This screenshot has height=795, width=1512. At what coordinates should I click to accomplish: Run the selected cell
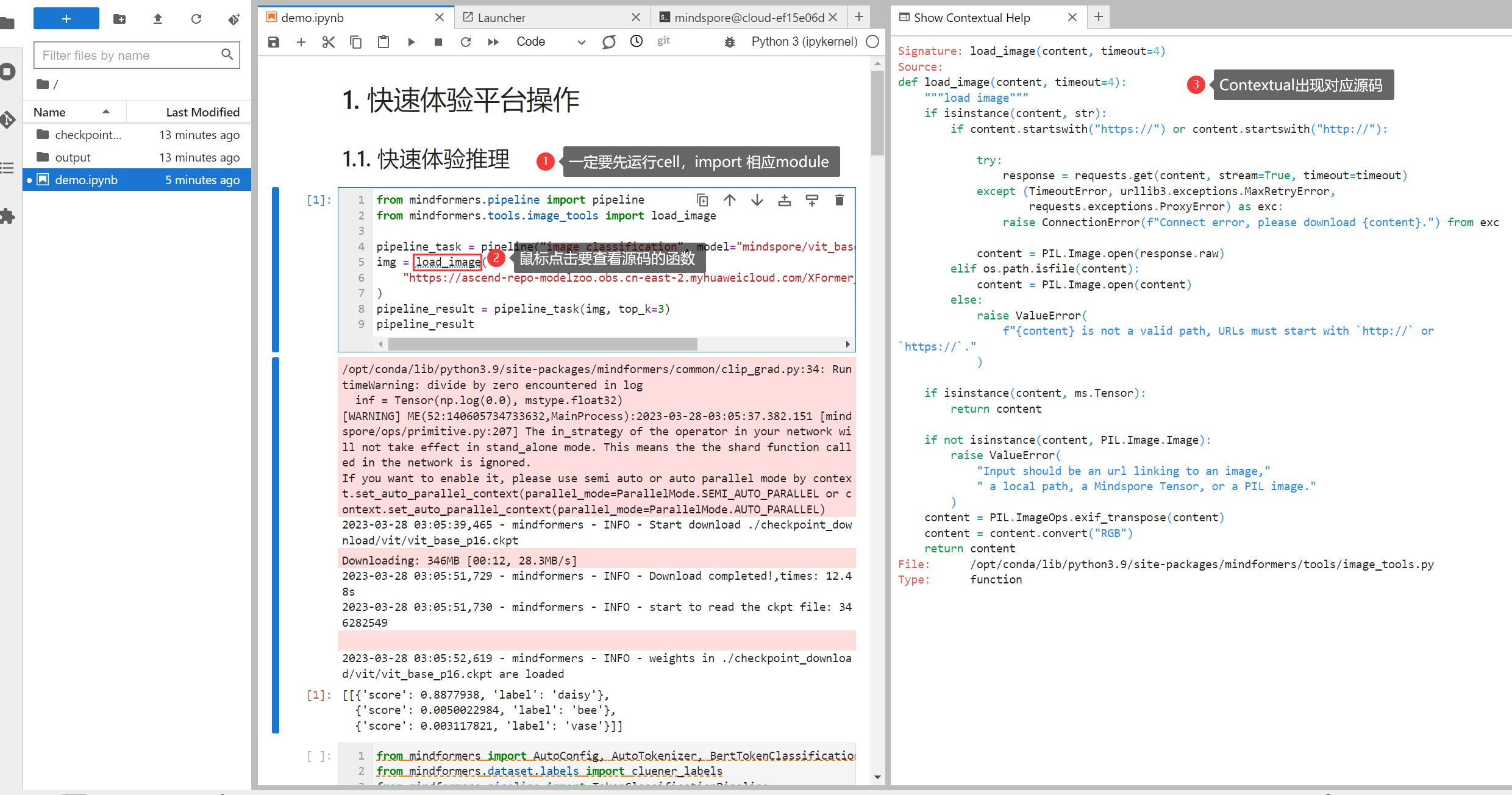point(411,42)
